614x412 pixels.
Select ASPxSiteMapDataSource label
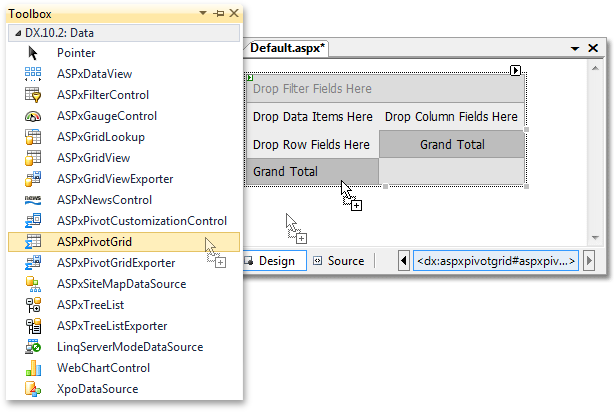point(121,284)
